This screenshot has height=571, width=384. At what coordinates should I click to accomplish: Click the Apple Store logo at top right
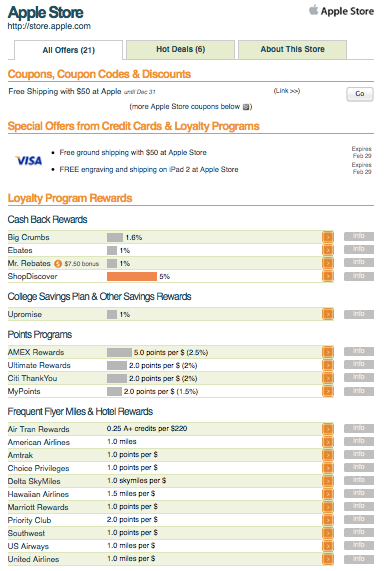[x=341, y=11]
